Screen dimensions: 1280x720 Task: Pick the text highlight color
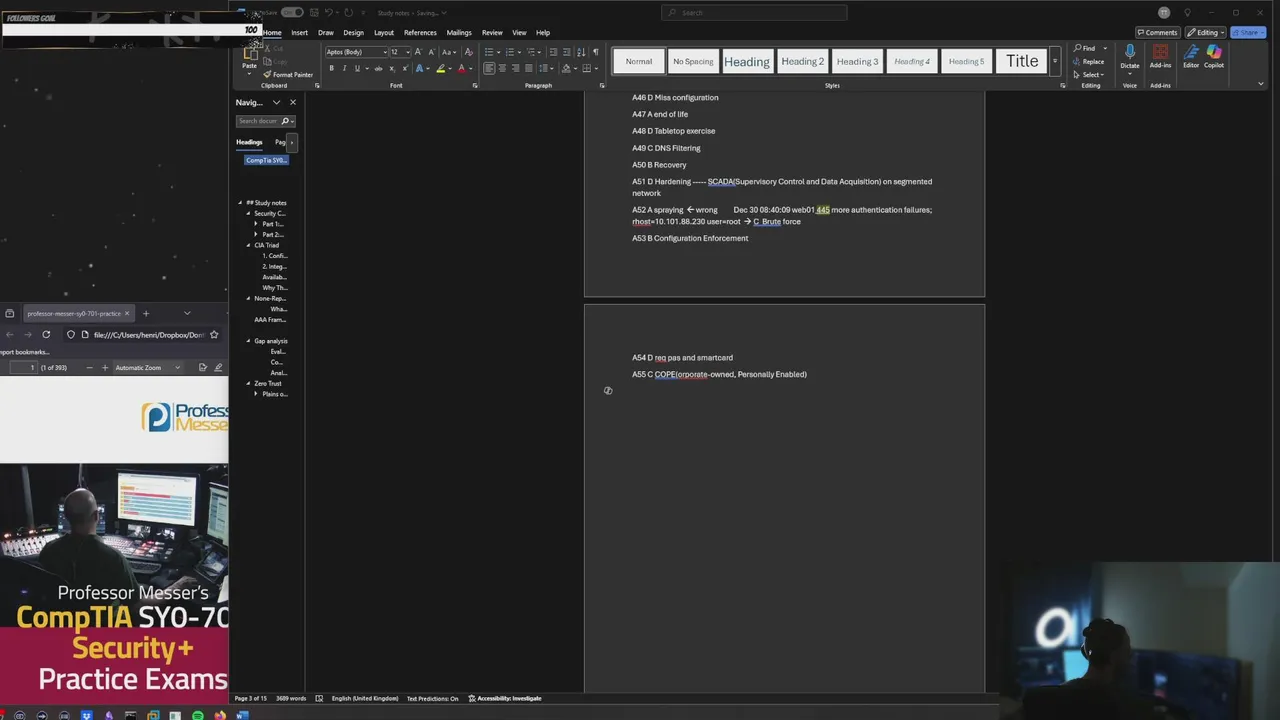(x=440, y=68)
